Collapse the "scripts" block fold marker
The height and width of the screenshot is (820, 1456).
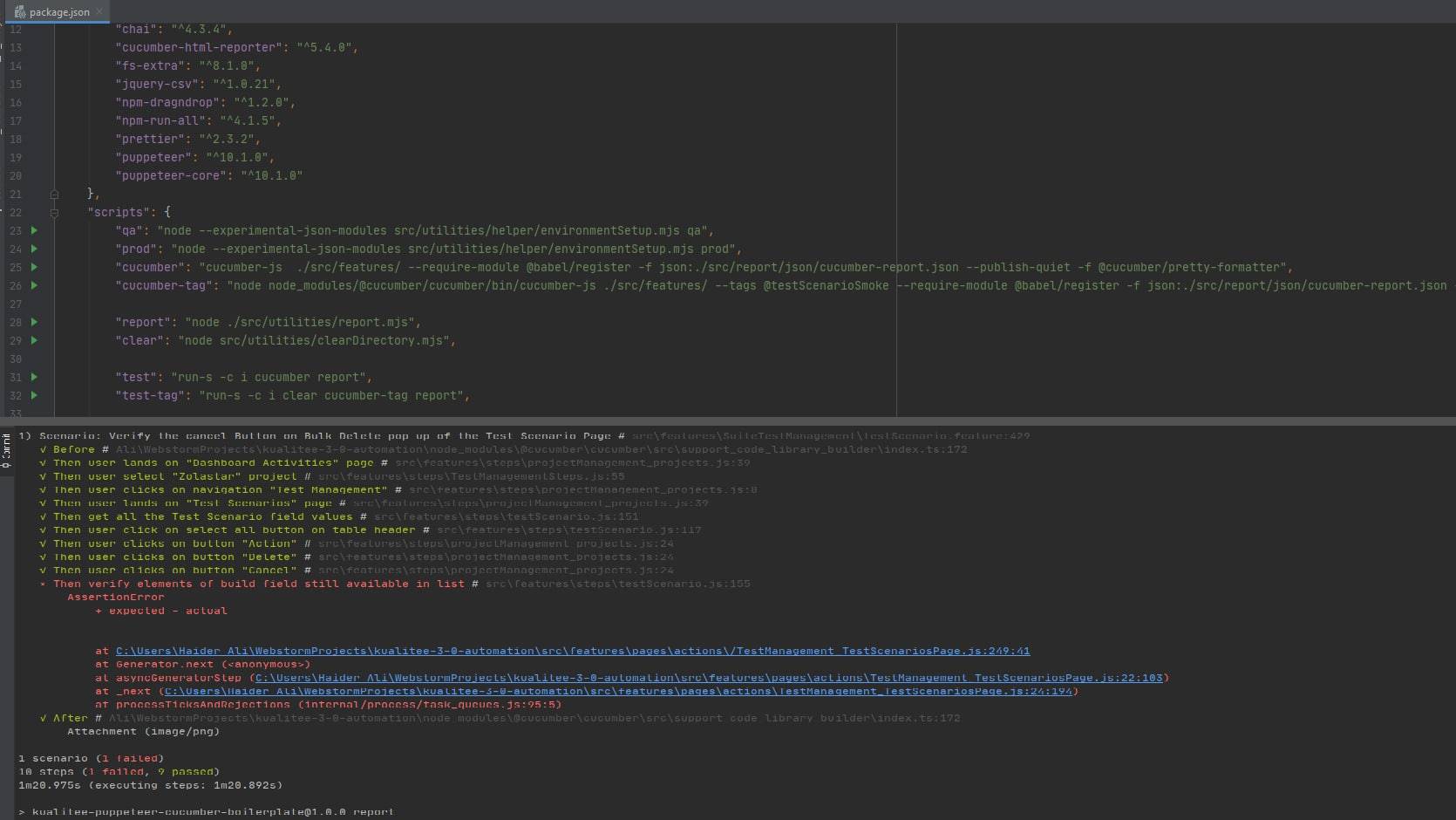(54, 212)
